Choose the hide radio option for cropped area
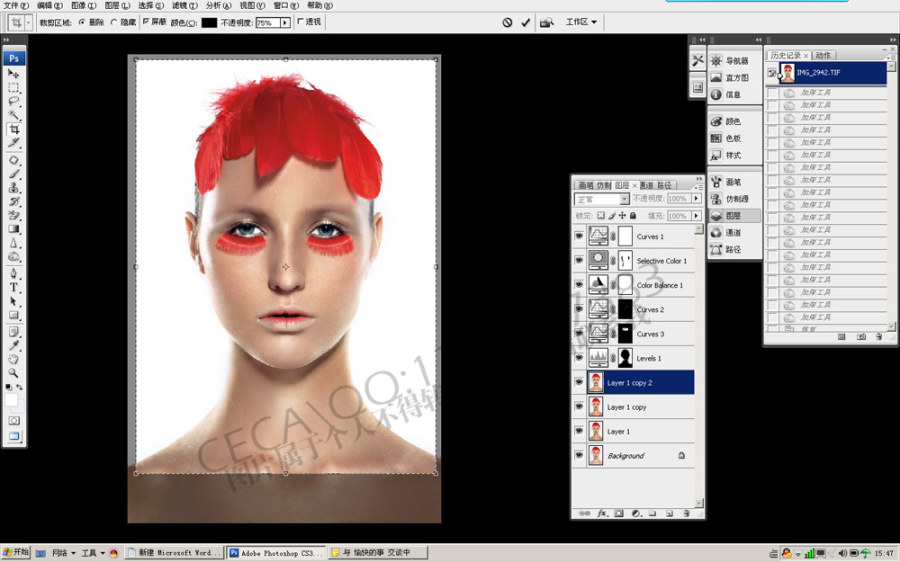900x562 pixels. (x=114, y=22)
